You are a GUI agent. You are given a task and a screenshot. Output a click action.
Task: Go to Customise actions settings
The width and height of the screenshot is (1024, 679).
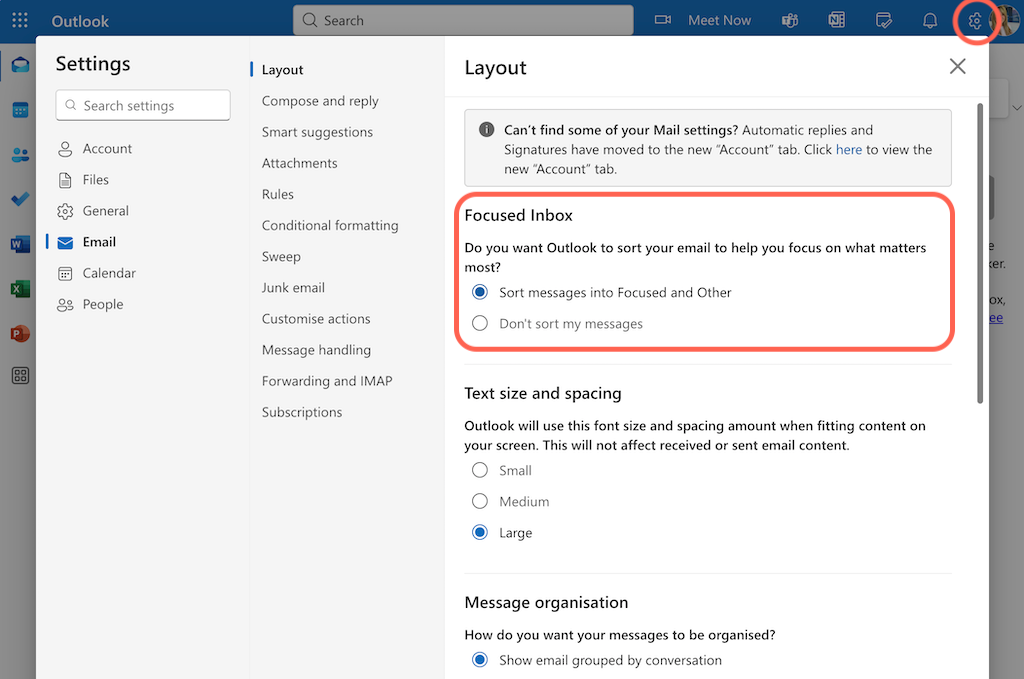(316, 319)
